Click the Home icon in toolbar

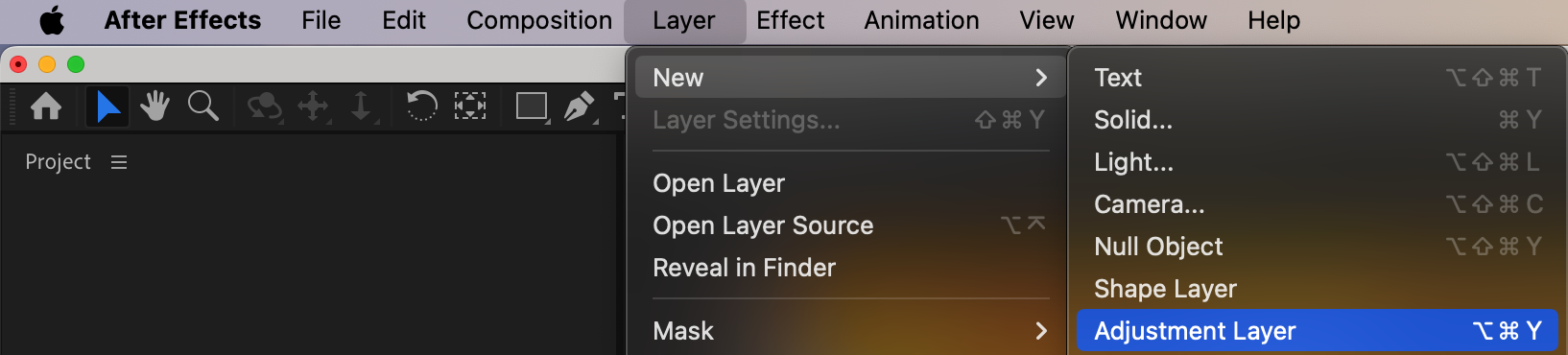click(46, 106)
